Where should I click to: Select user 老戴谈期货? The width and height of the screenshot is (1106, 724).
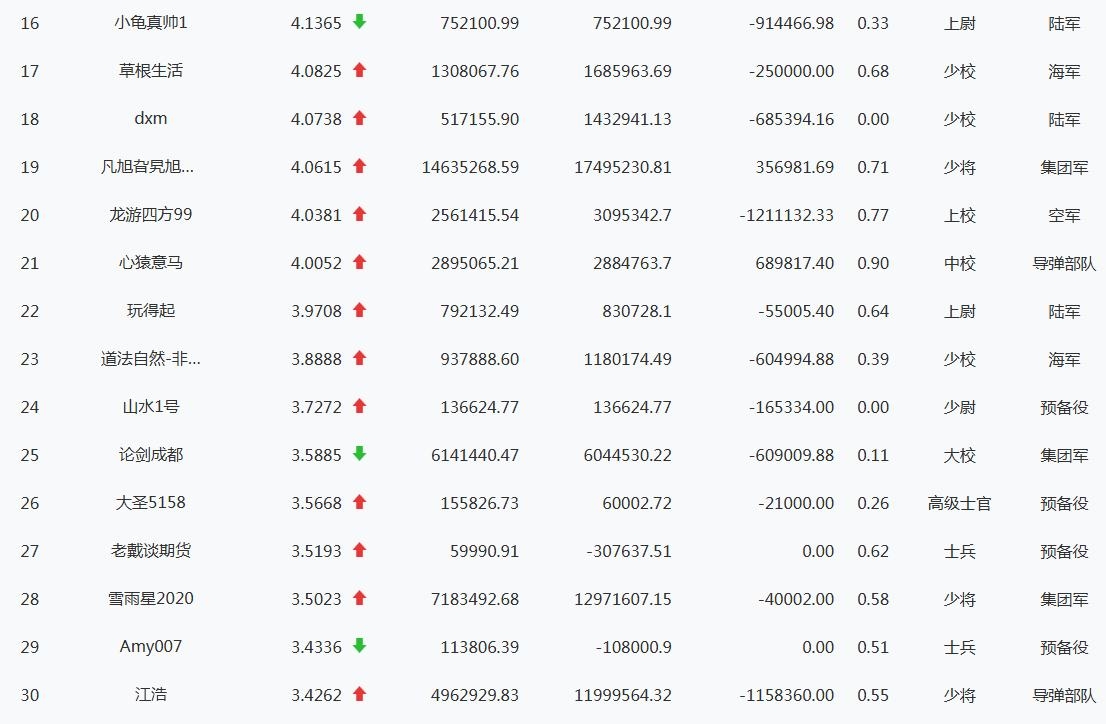[x=151, y=551]
